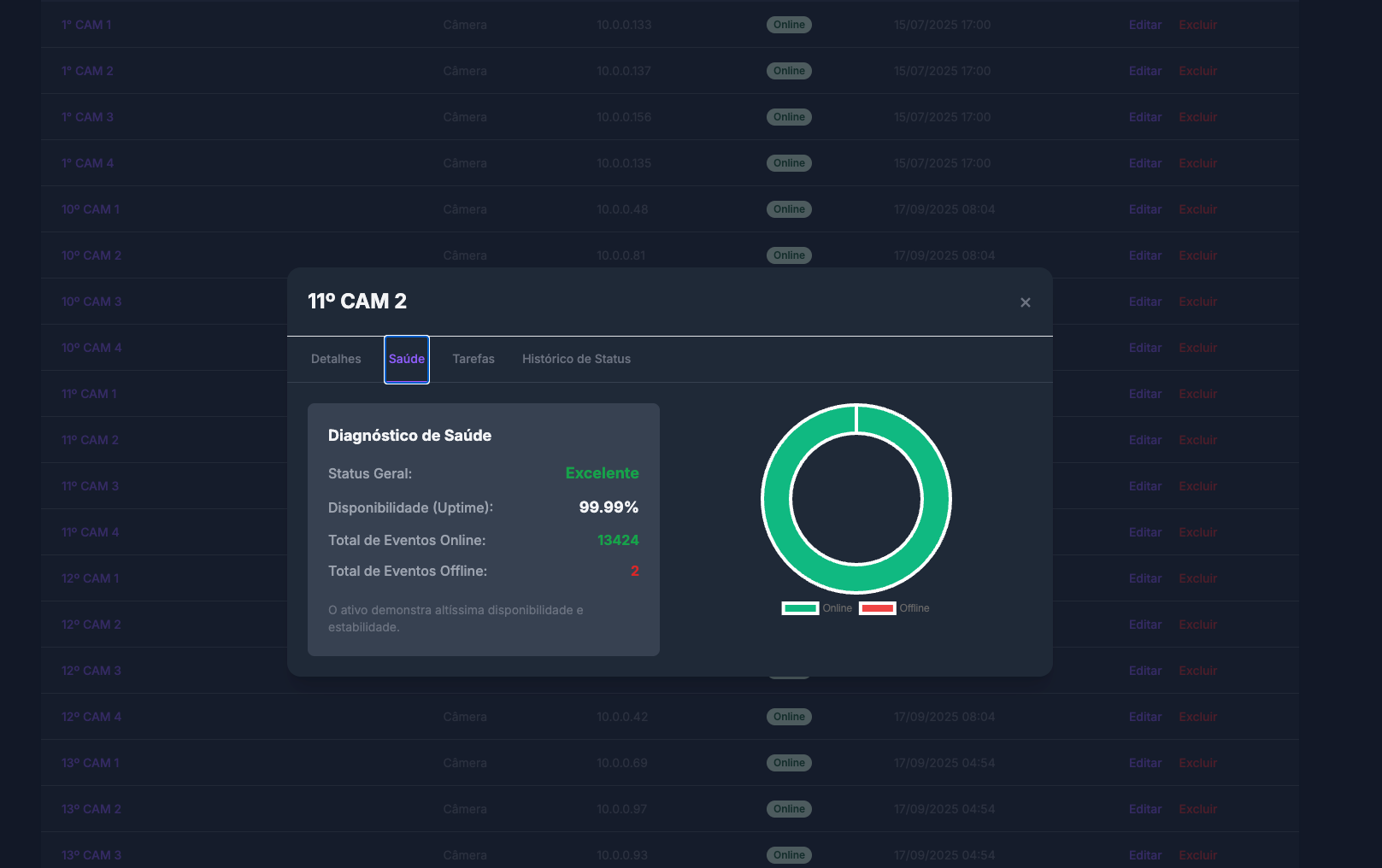Click the 99.99% uptime value
Viewport: 1382px width, 868px height.
point(609,507)
